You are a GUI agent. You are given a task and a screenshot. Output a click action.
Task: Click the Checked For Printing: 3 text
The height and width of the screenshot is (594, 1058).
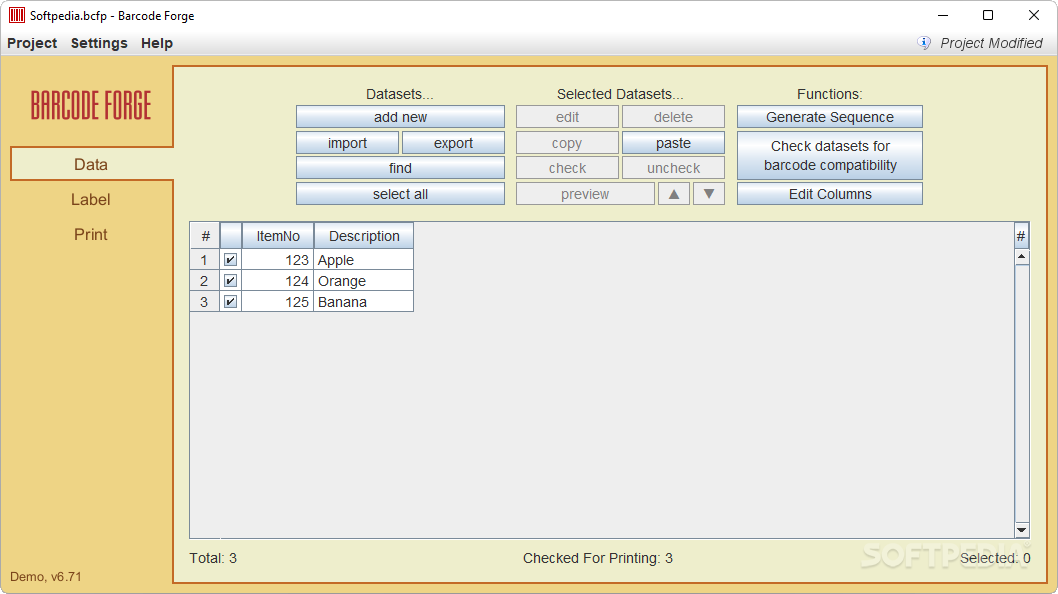(x=598, y=558)
